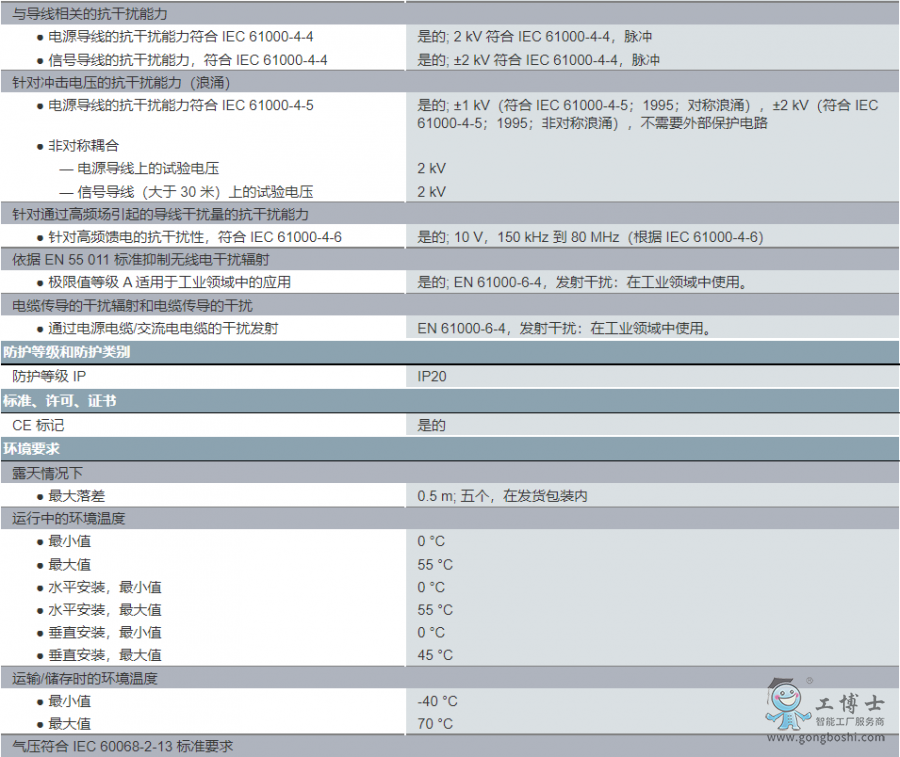Click the 最大落差 row label
Screen dimensions: 900x757
77,496
